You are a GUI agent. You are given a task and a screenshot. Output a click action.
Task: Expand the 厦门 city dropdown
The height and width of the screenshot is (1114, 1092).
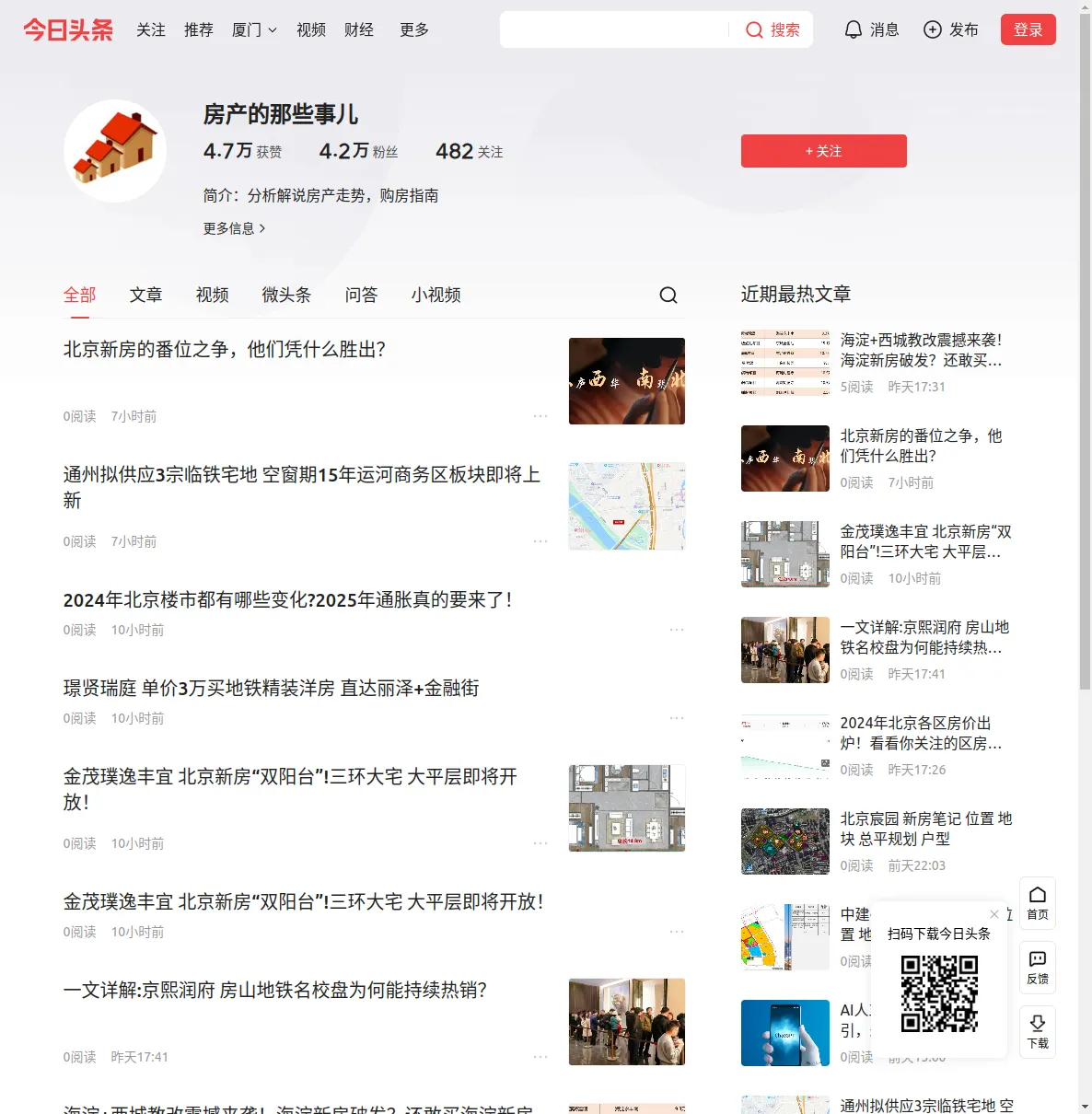click(254, 29)
